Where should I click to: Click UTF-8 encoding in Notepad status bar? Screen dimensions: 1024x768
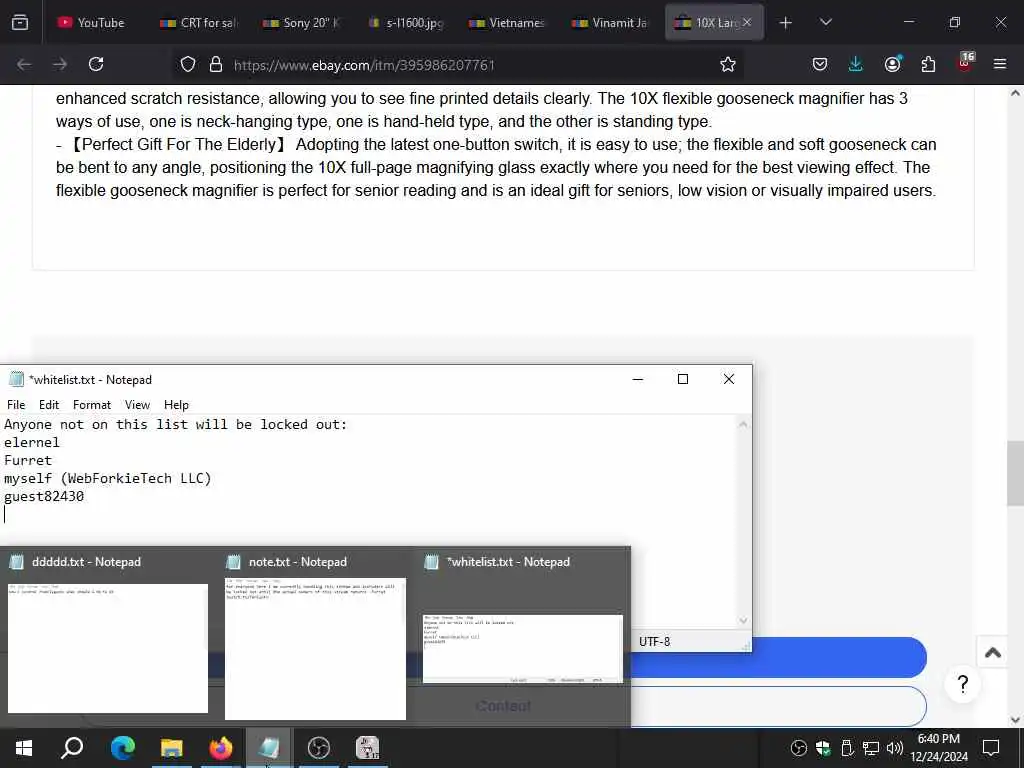pyautogui.click(x=654, y=642)
